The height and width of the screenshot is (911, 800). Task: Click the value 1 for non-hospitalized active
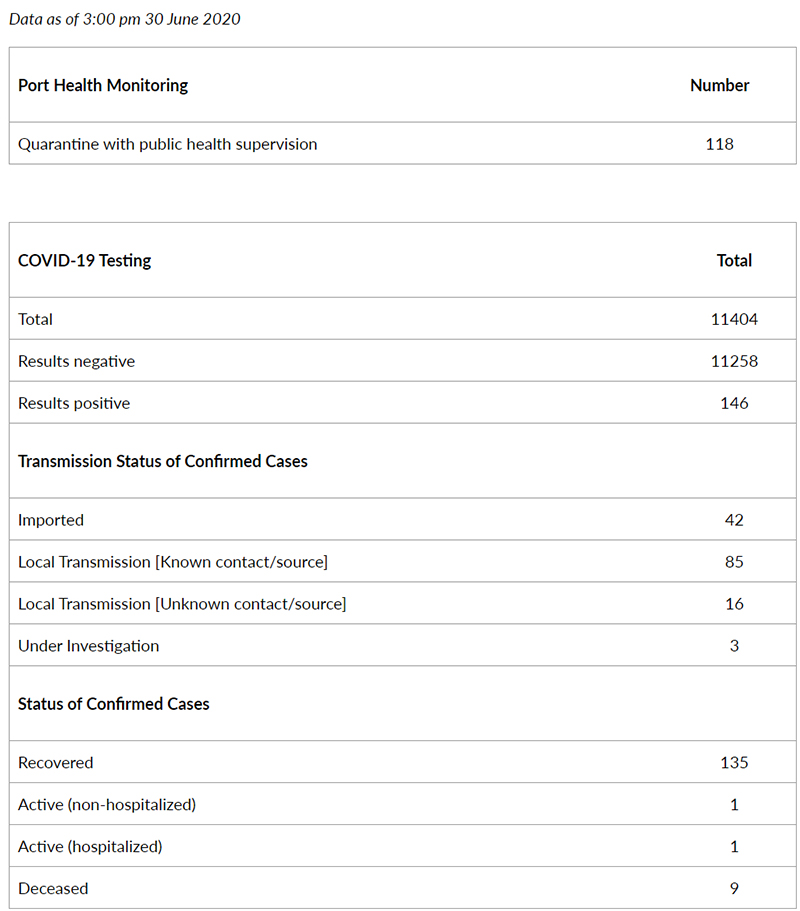[x=734, y=805]
